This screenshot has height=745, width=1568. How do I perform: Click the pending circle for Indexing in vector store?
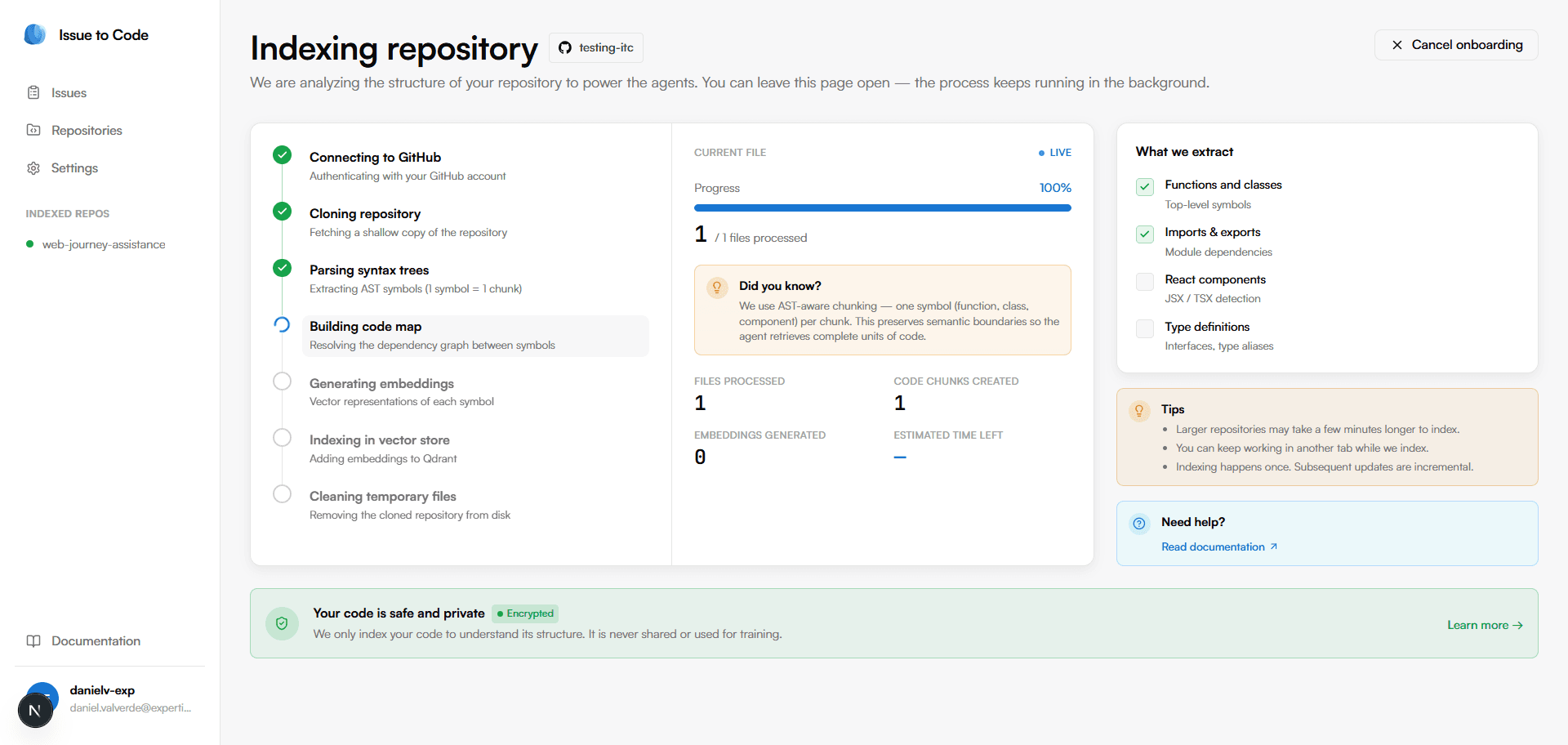click(282, 437)
